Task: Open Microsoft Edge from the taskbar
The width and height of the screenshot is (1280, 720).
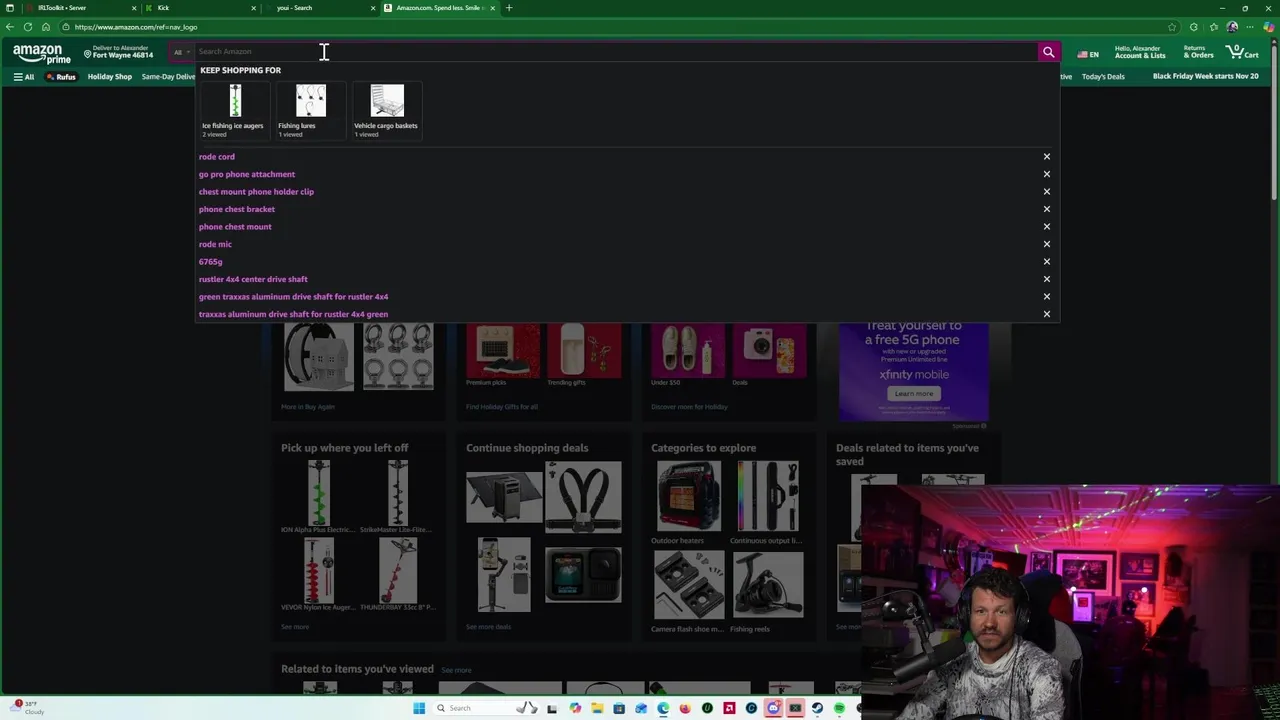Action: (663, 708)
